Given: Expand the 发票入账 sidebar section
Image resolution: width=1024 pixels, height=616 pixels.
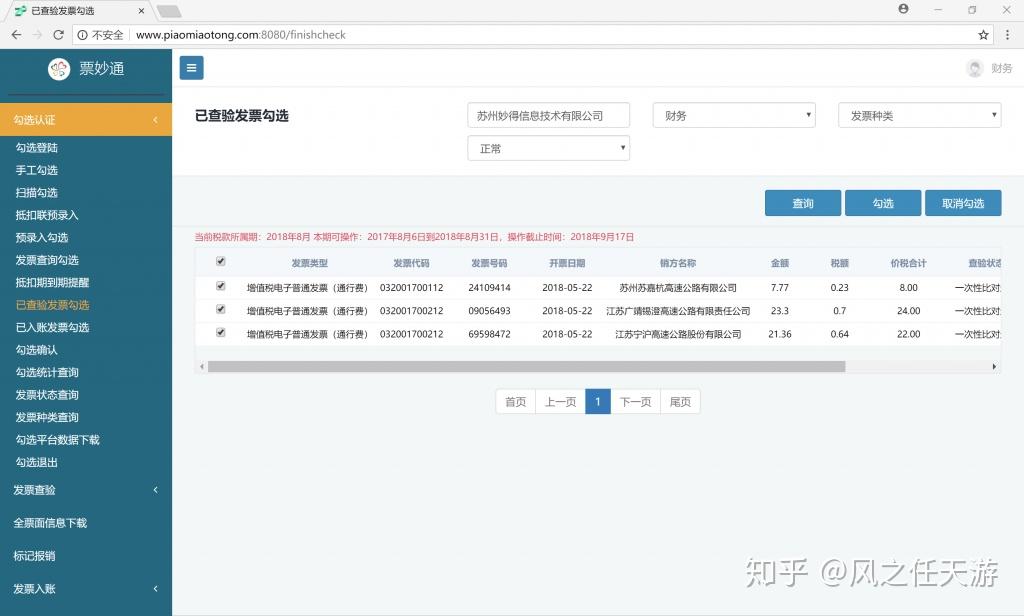Looking at the screenshot, I should coord(86,589).
